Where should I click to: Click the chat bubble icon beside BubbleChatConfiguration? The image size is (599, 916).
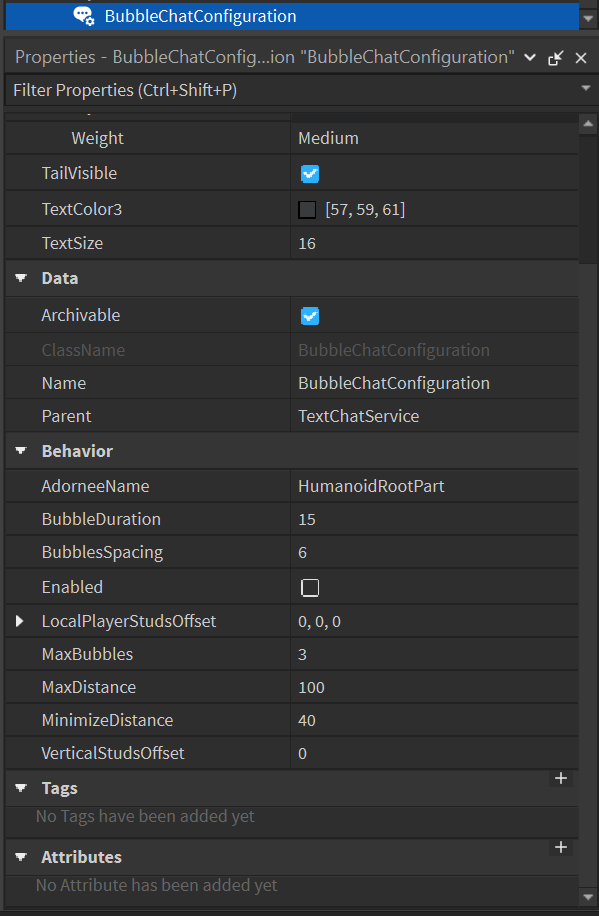click(x=84, y=16)
